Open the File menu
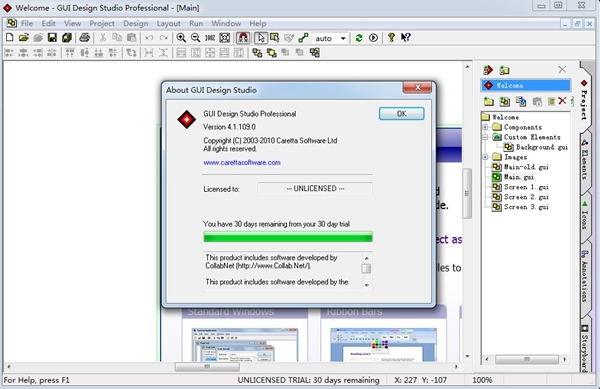 [x=27, y=23]
